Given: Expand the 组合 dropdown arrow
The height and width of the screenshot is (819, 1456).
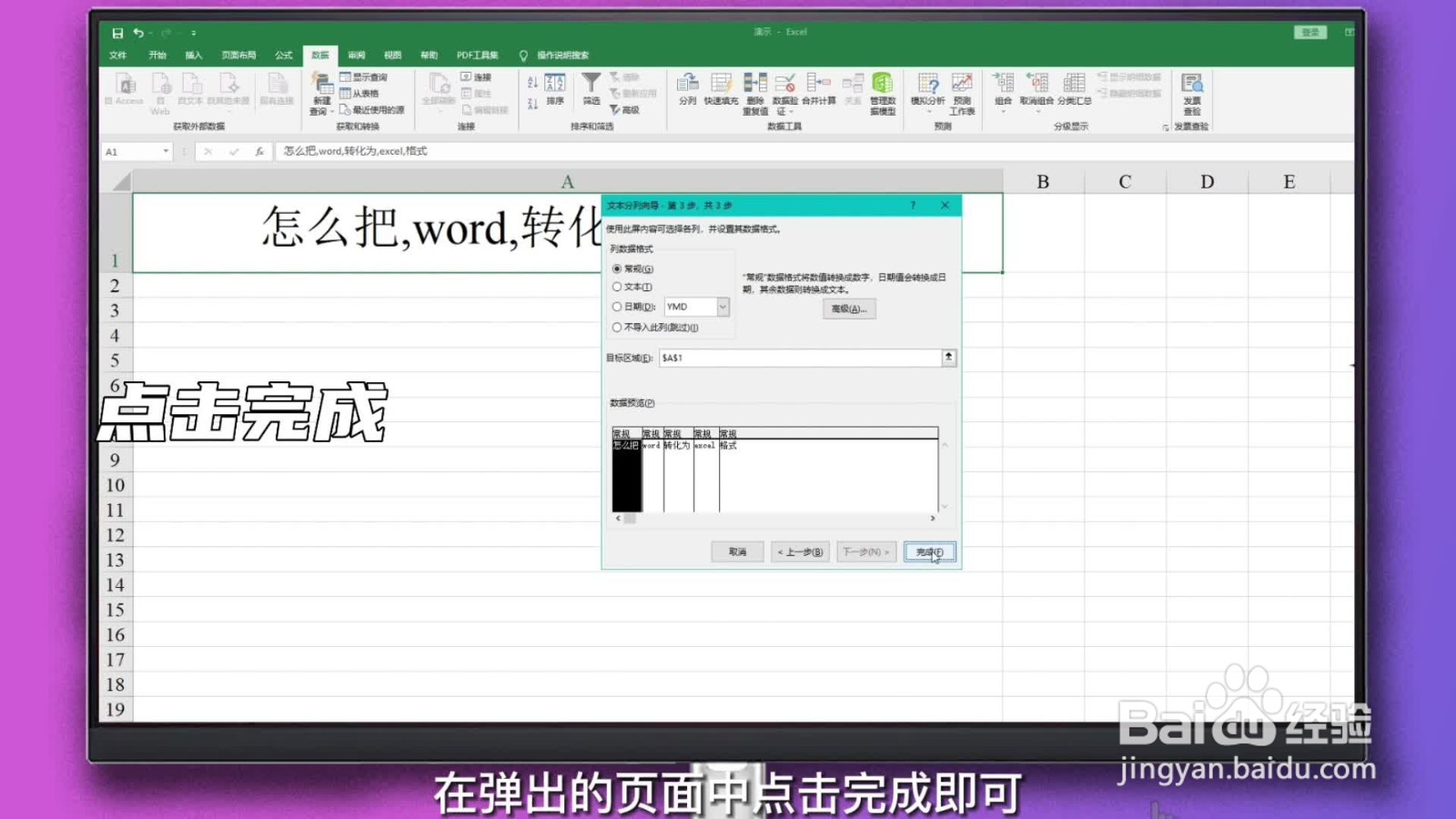Looking at the screenshot, I should coord(1004,112).
